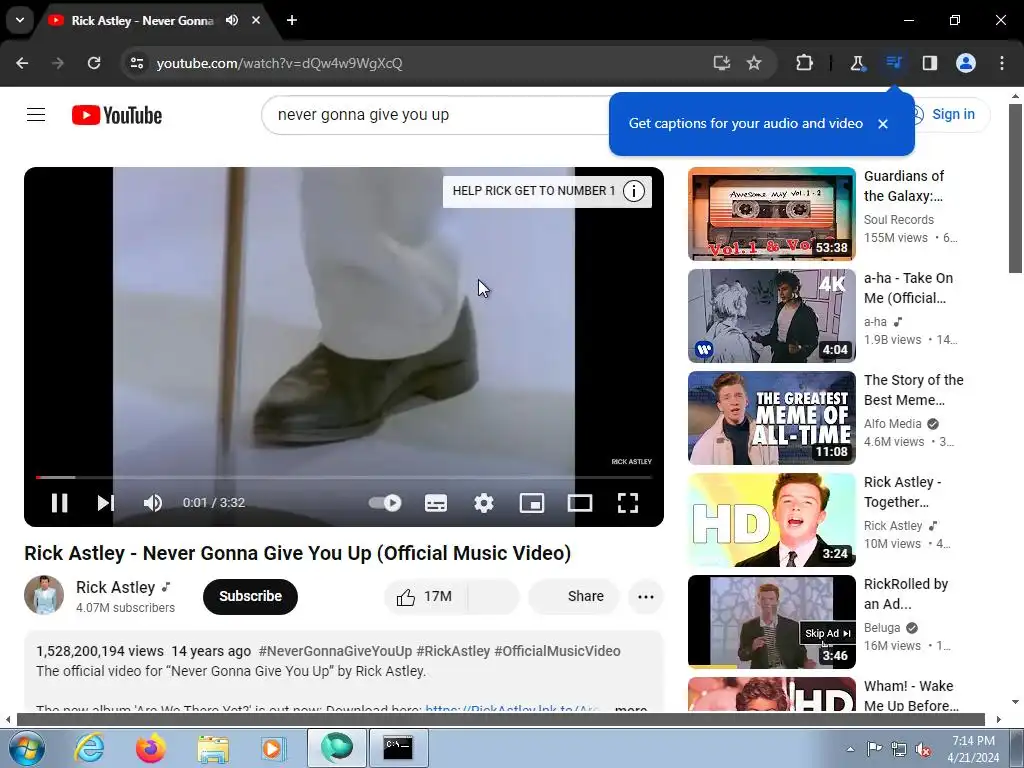Mute the tab via speaker icon

(x=232, y=20)
